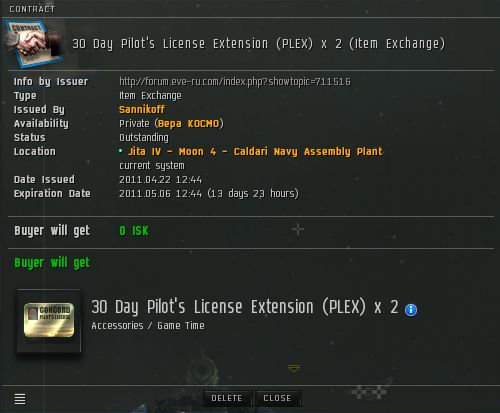Click the contract handshake icon
500x413 pixels.
tap(34, 43)
